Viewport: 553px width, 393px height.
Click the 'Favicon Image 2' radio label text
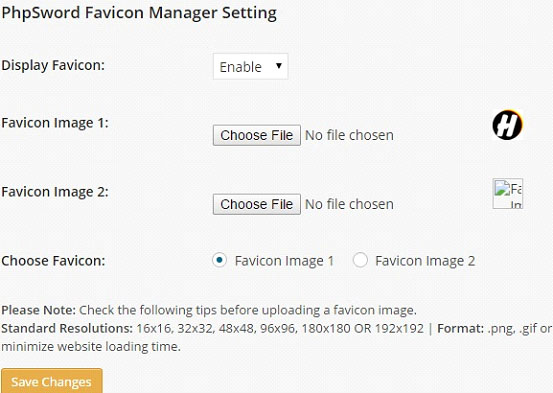(425, 261)
